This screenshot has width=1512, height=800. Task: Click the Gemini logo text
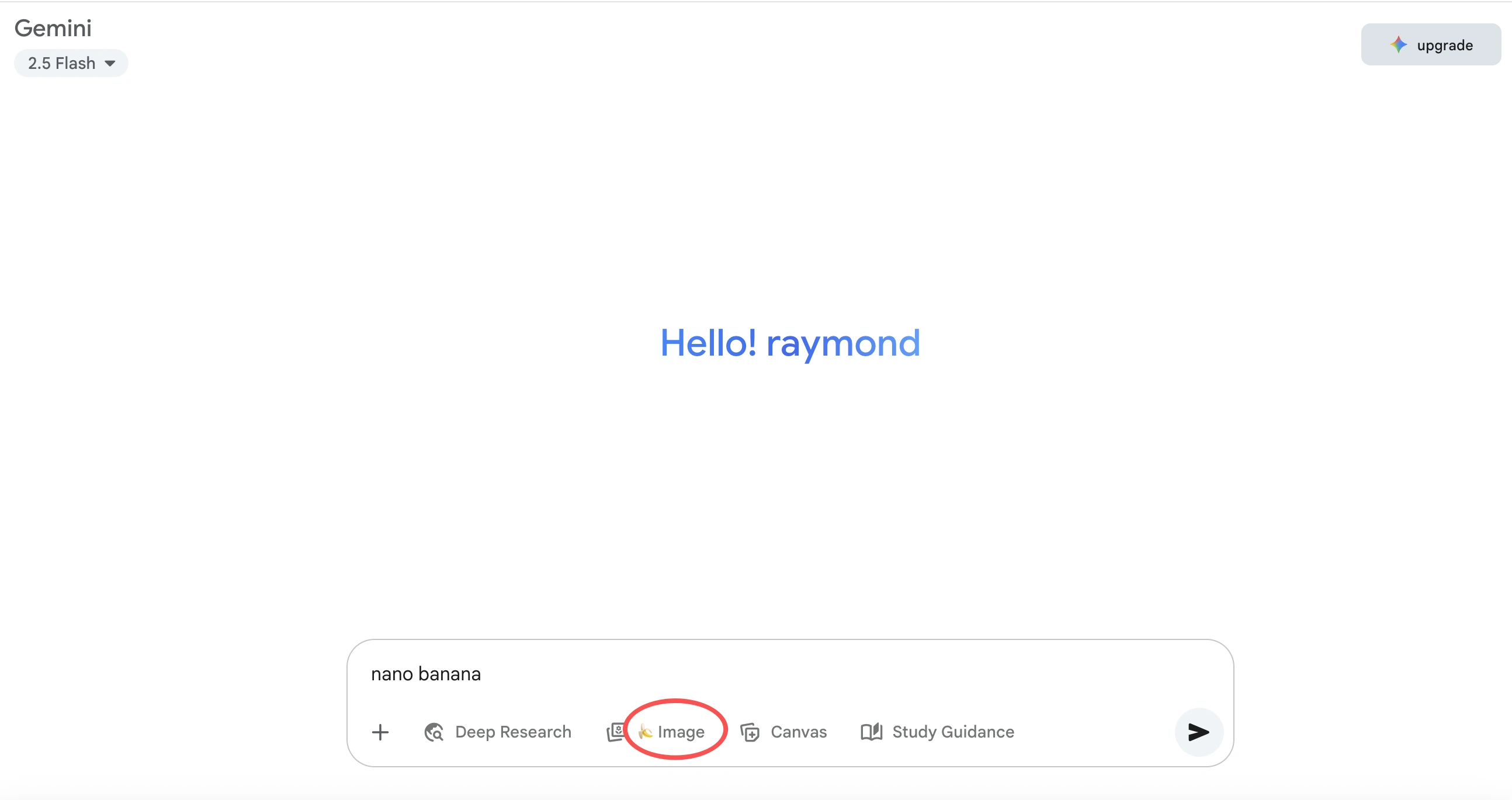pyautogui.click(x=53, y=28)
